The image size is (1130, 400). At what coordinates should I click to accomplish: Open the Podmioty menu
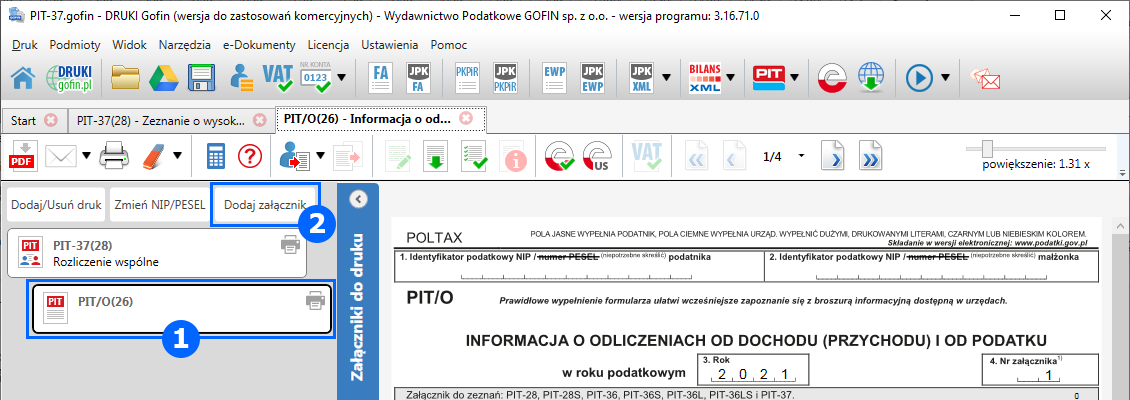(75, 45)
